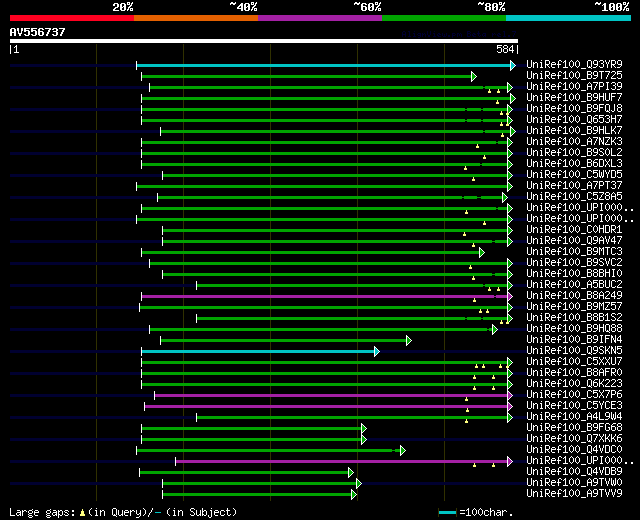Click the UniRef100_B9HQ88 hit name
Image resolution: width=640 pixels, height=520 pixels.
574,329
